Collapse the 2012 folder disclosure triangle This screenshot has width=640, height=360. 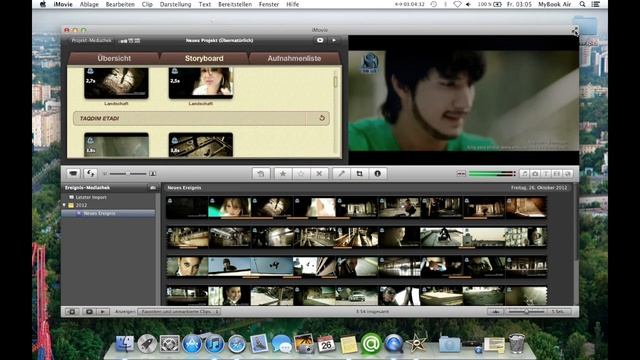[64, 205]
